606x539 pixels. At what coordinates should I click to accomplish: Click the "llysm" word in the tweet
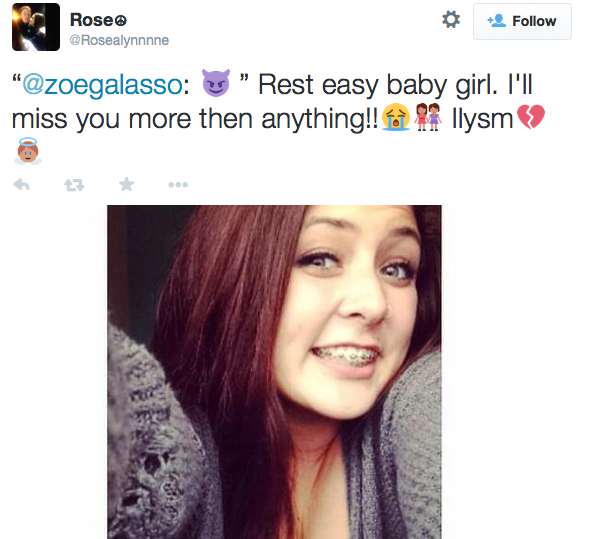click(482, 119)
